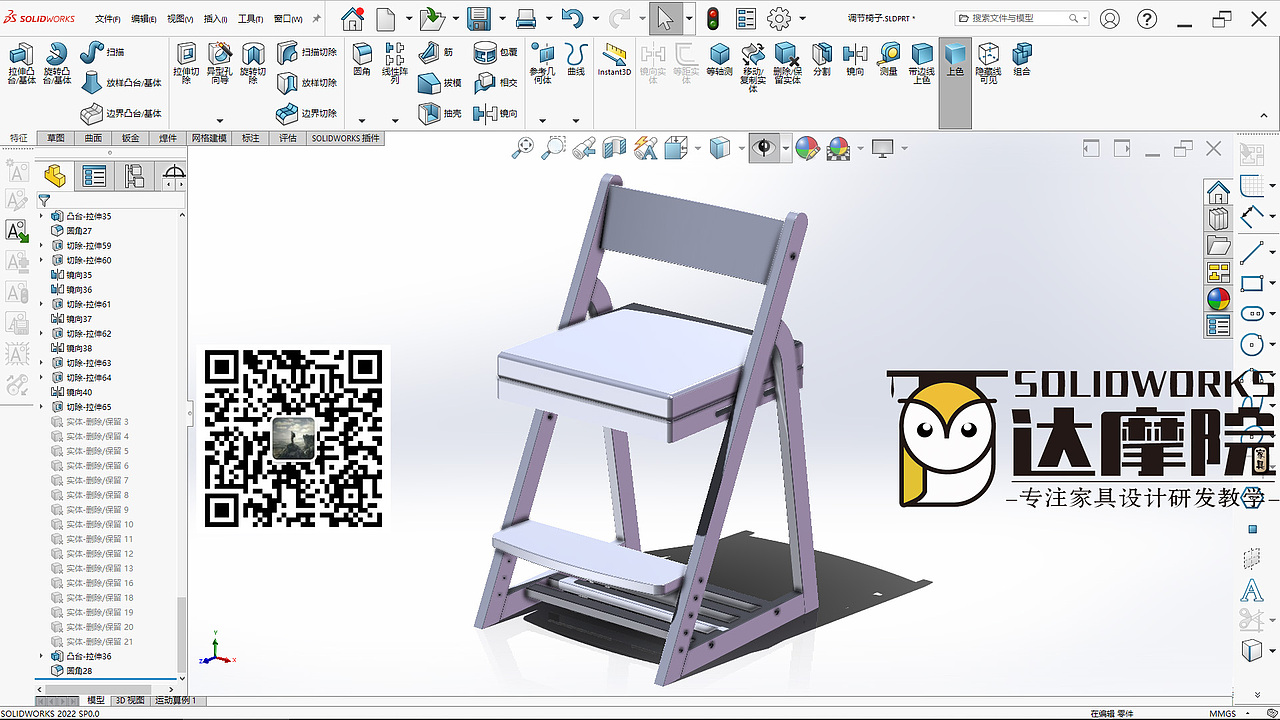Screen dimensions: 1280x720
Task: Open the 插入 Insert menu
Action: [216, 19]
